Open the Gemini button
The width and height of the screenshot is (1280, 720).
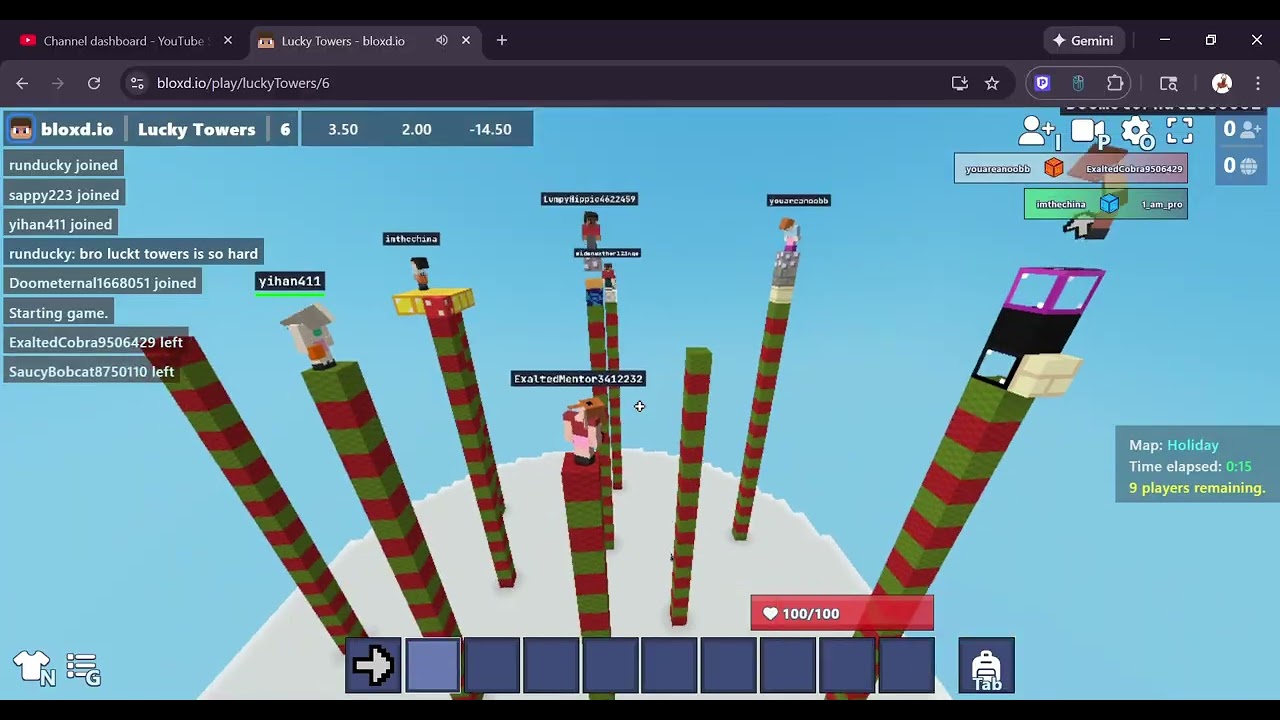[1083, 41]
